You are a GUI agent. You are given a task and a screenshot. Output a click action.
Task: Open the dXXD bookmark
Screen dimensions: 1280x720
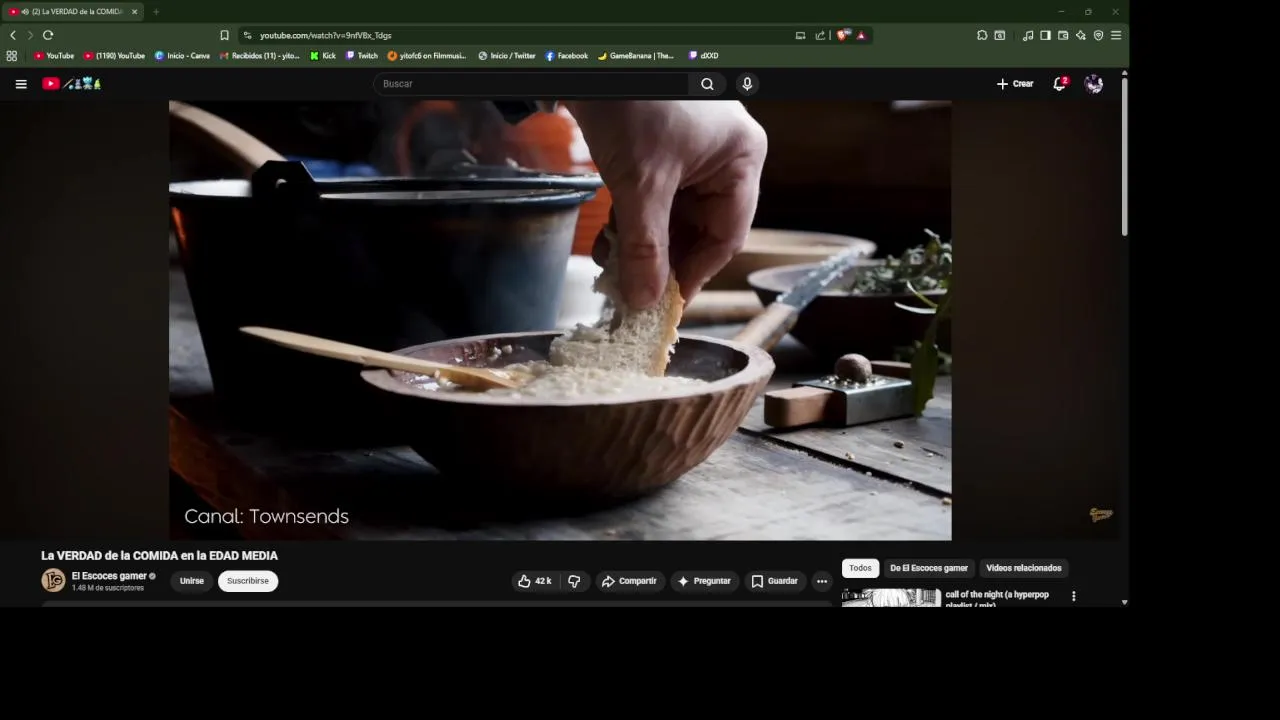pyautogui.click(x=704, y=56)
